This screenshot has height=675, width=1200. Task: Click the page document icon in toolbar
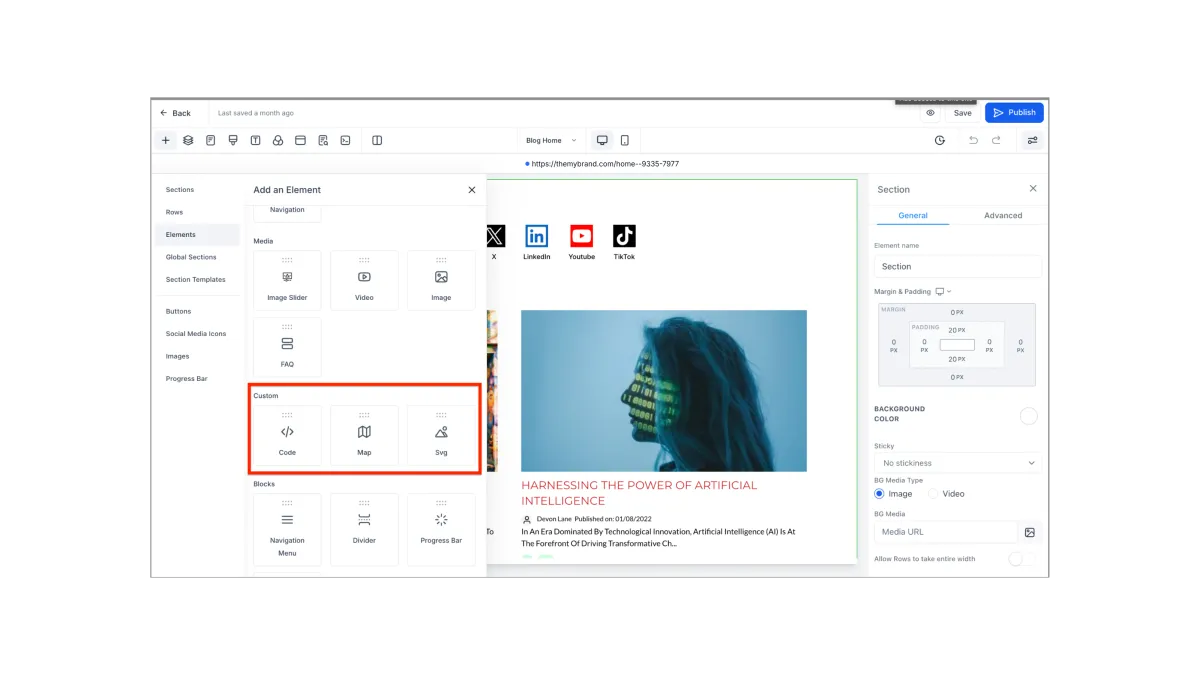[x=211, y=141]
